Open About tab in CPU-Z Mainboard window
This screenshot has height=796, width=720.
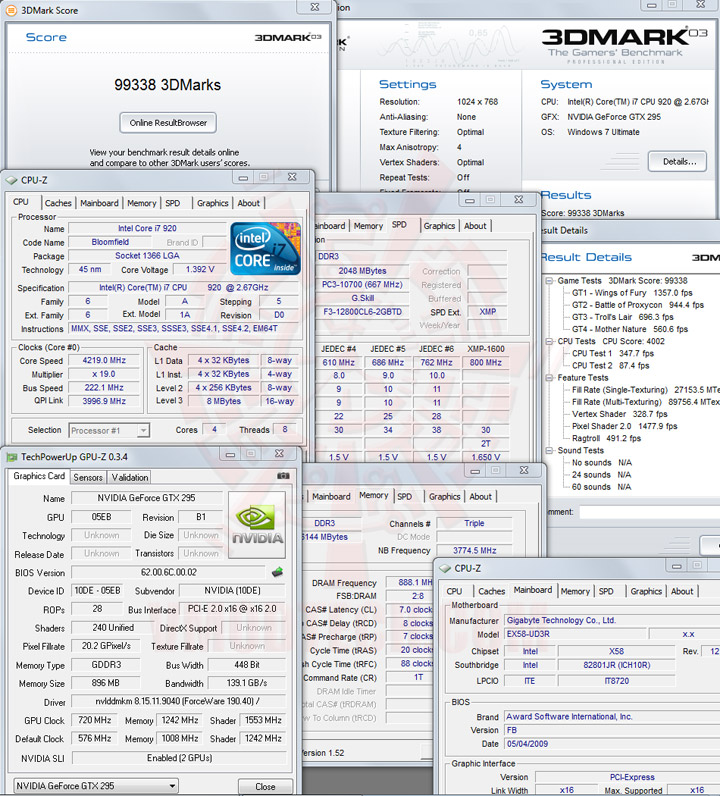tap(682, 591)
